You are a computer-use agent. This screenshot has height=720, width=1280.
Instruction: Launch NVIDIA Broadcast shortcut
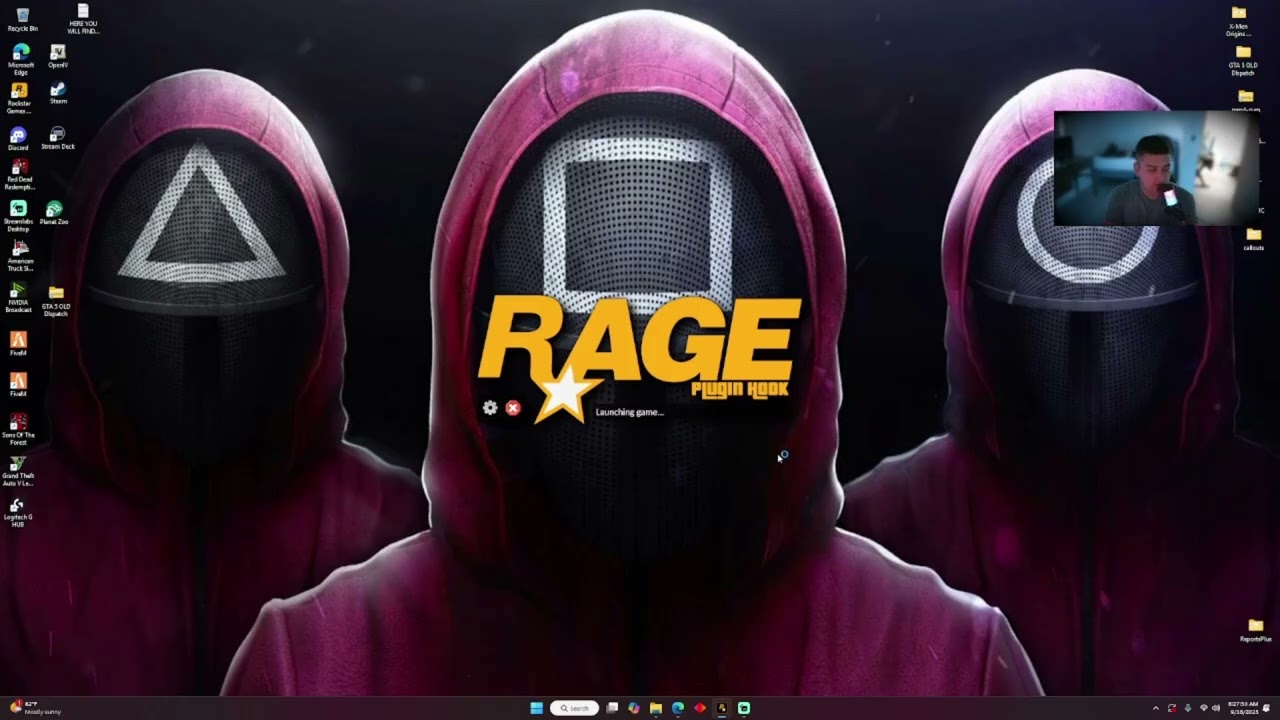(18, 298)
